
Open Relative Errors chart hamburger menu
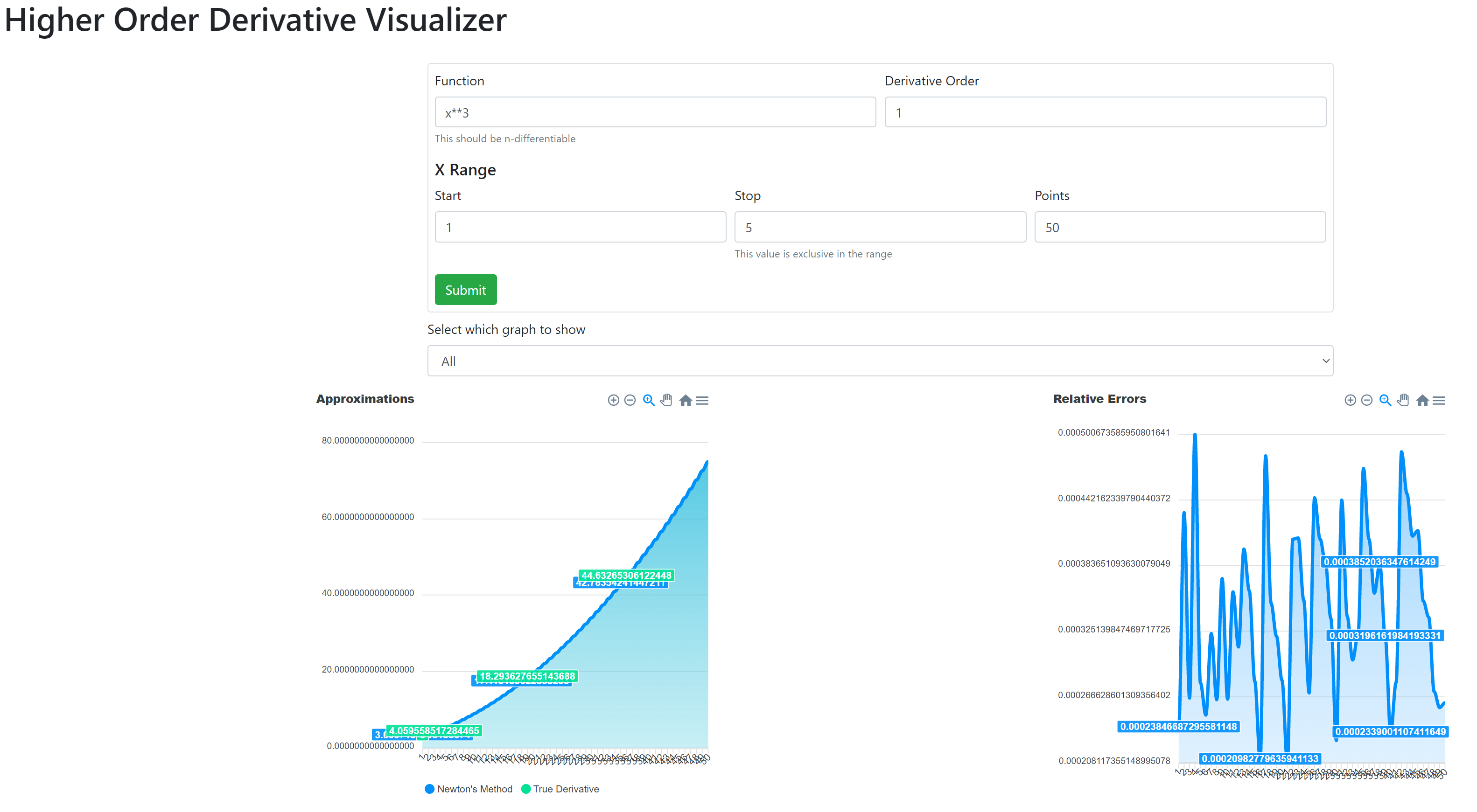click(1439, 401)
